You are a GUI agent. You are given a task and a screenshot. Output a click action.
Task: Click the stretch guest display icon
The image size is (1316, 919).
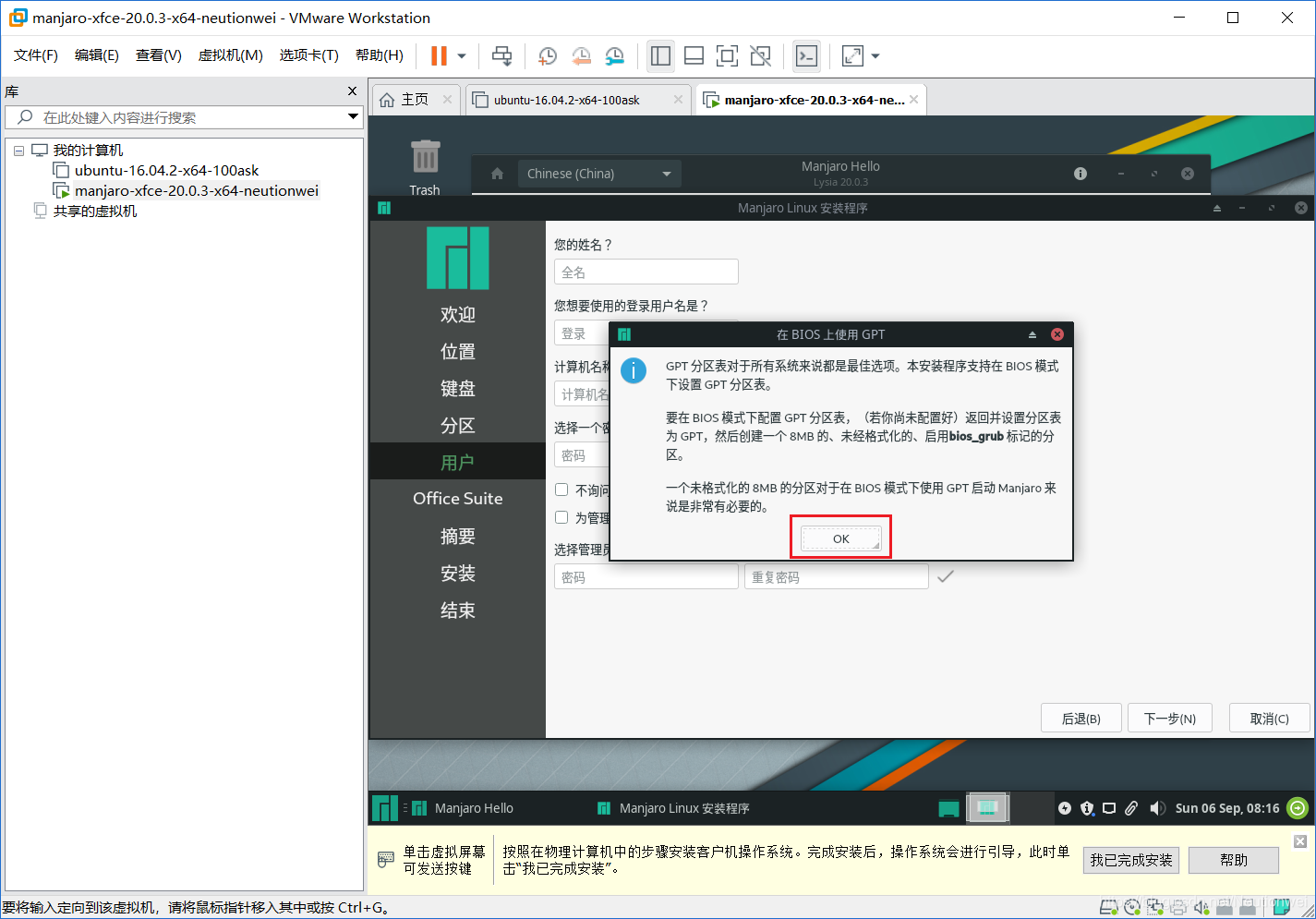pyautogui.click(x=852, y=56)
